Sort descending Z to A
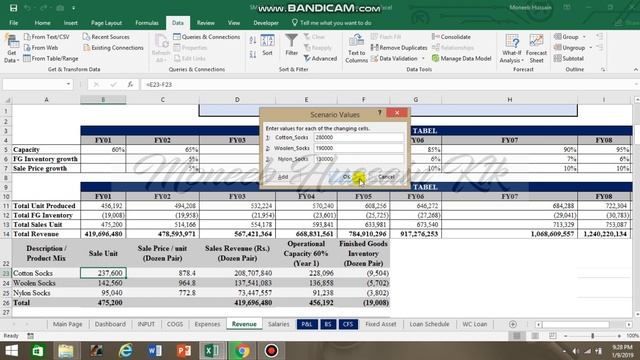This screenshot has width=640, height=360. pos(253,54)
